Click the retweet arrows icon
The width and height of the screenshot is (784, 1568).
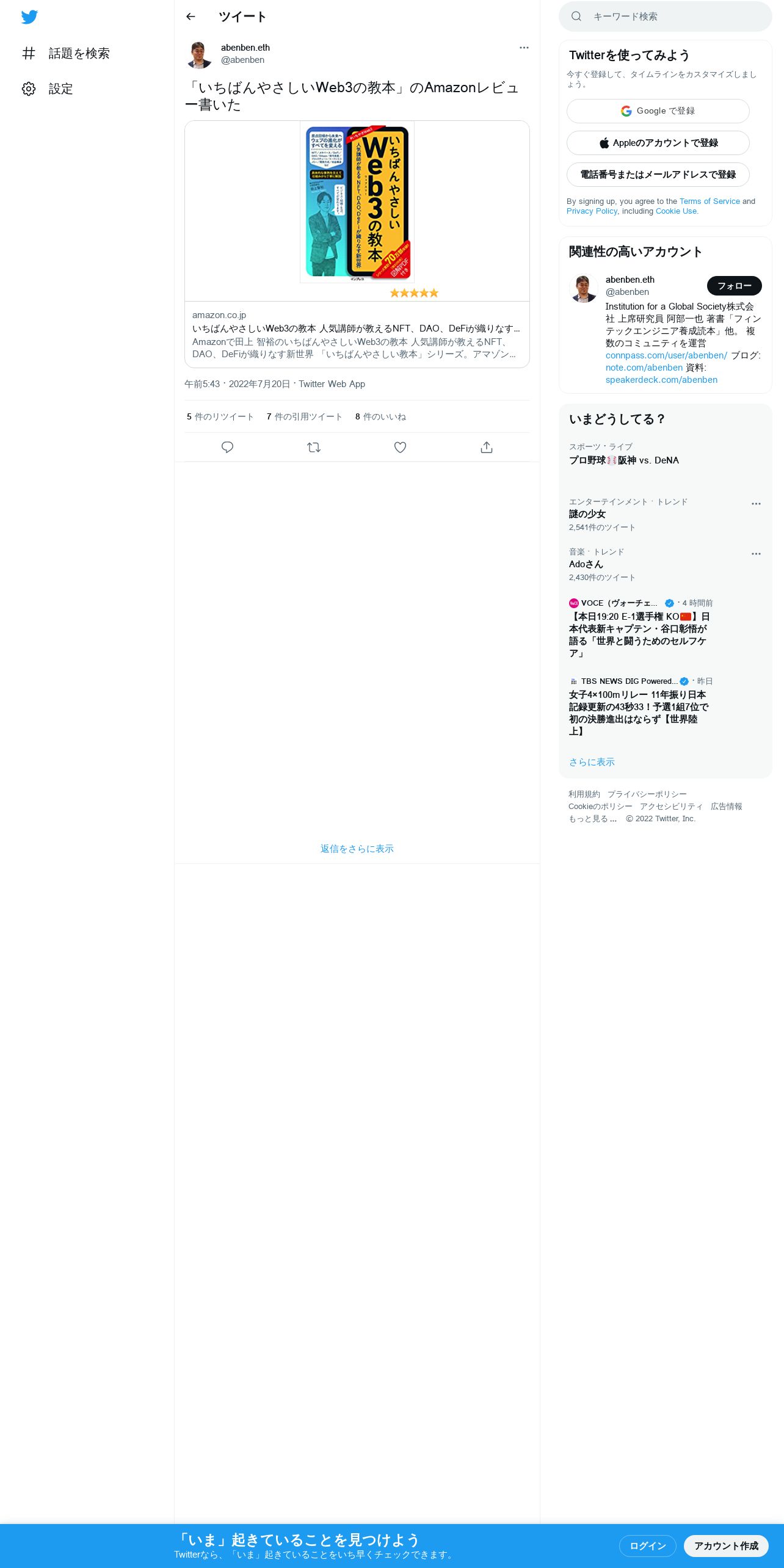click(x=314, y=448)
